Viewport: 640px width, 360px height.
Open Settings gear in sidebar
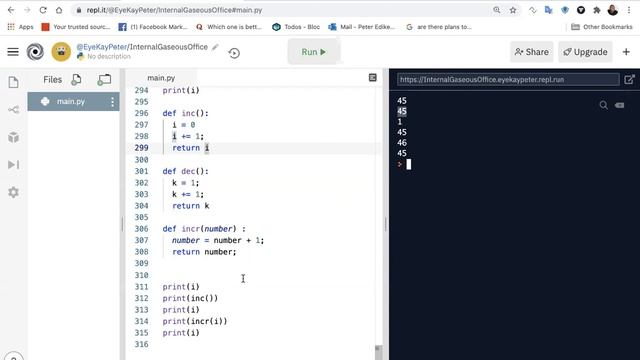[13, 192]
